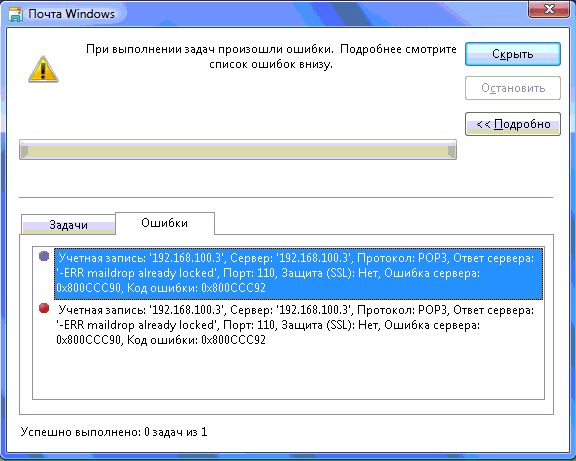The width and height of the screenshot is (576, 461).
Task: Click the red error bullet icon
Action: click(x=44, y=308)
